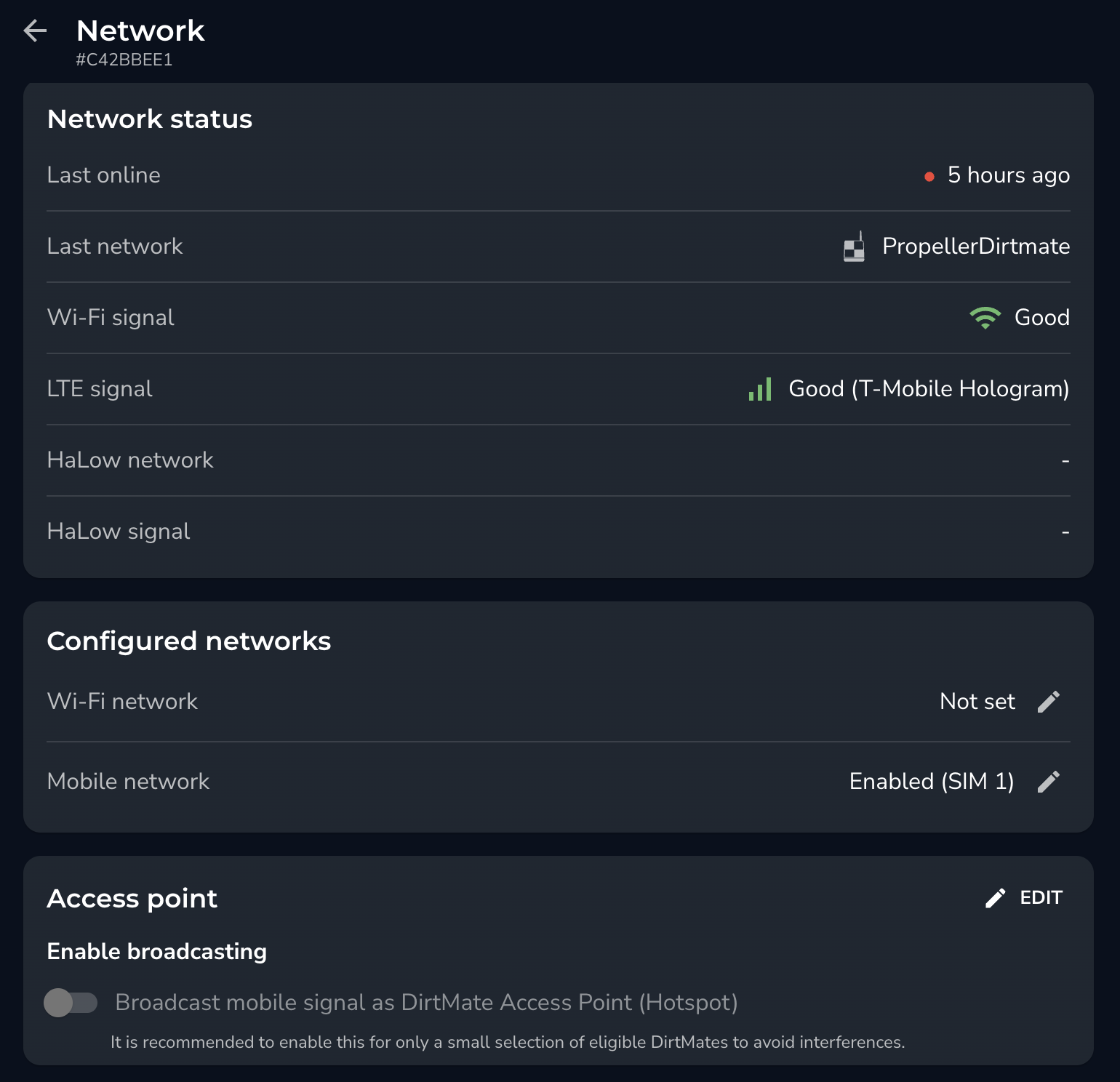The image size is (1120, 1082).
Task: Edit the Wi-Fi network with pencil icon
Action: tap(1048, 702)
